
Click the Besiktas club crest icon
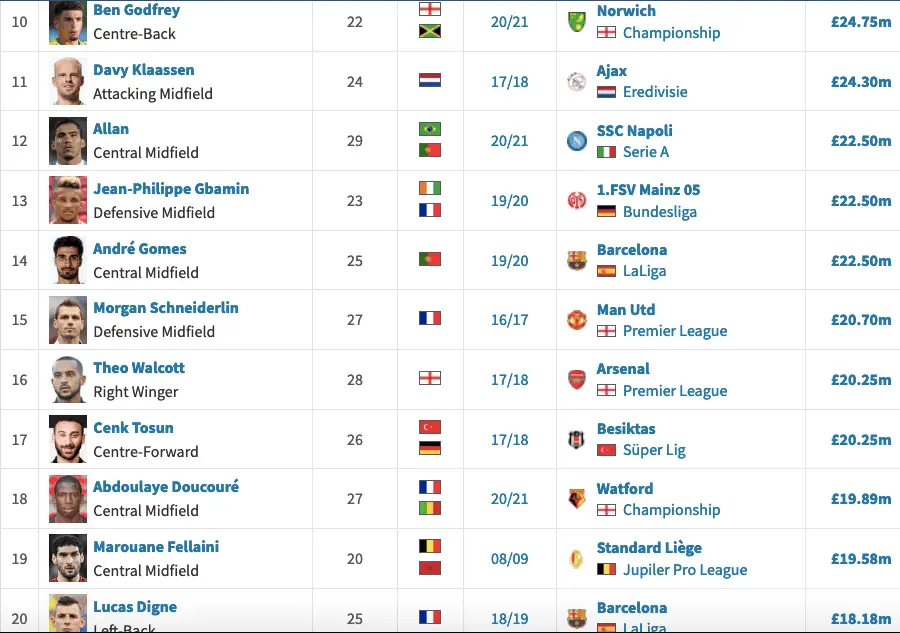577,439
